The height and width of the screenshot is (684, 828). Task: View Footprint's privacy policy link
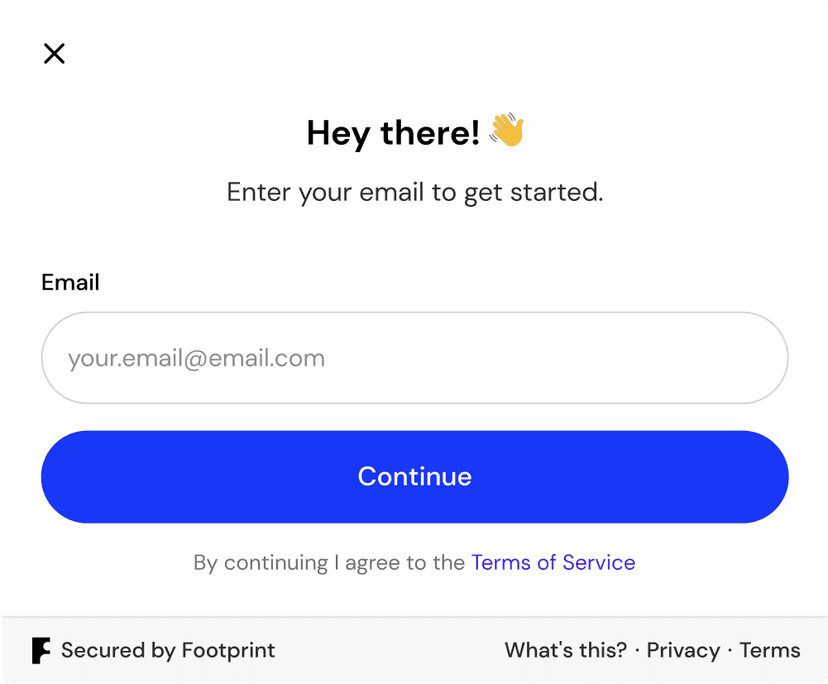click(683, 651)
